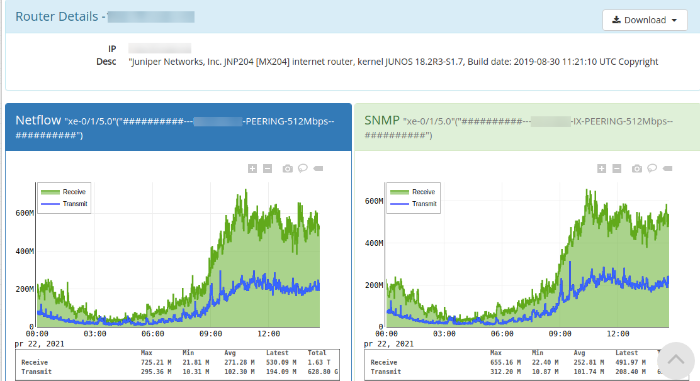Toggle Transmit trace in SNMP legend
Image resolution: width=700 pixels, height=381 pixels.
[x=413, y=204]
